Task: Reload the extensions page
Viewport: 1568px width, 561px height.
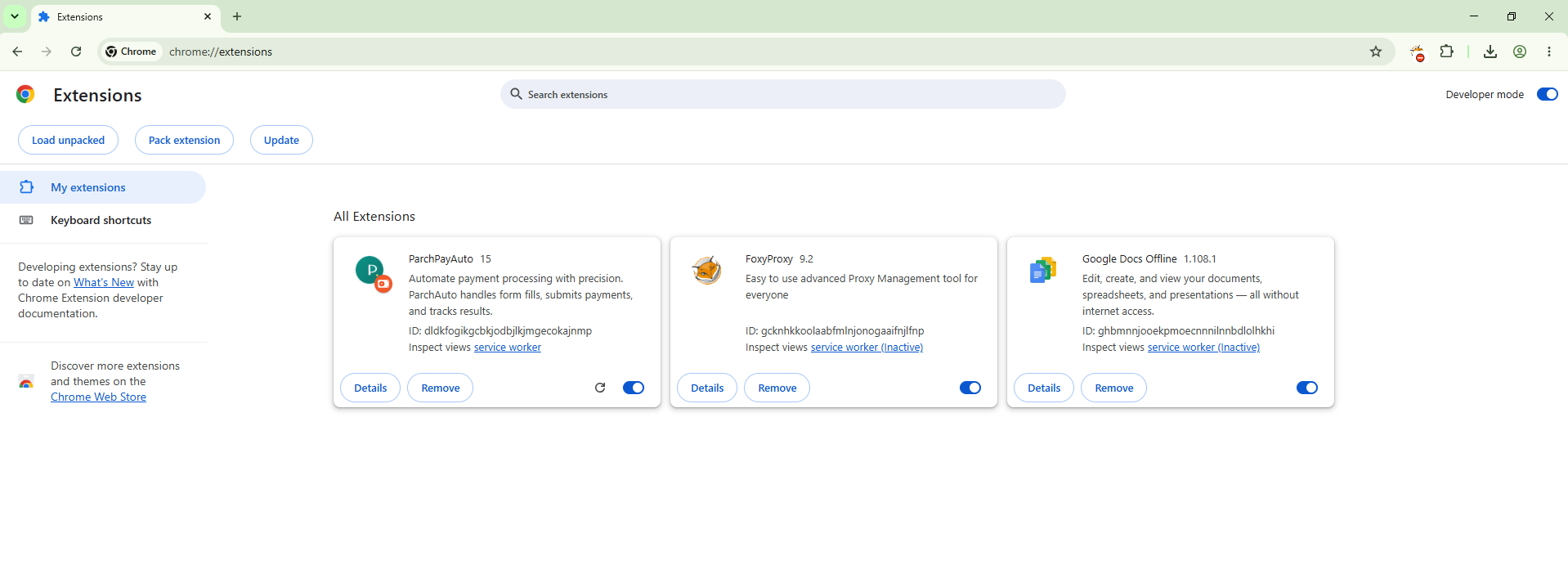Action: 76,52
